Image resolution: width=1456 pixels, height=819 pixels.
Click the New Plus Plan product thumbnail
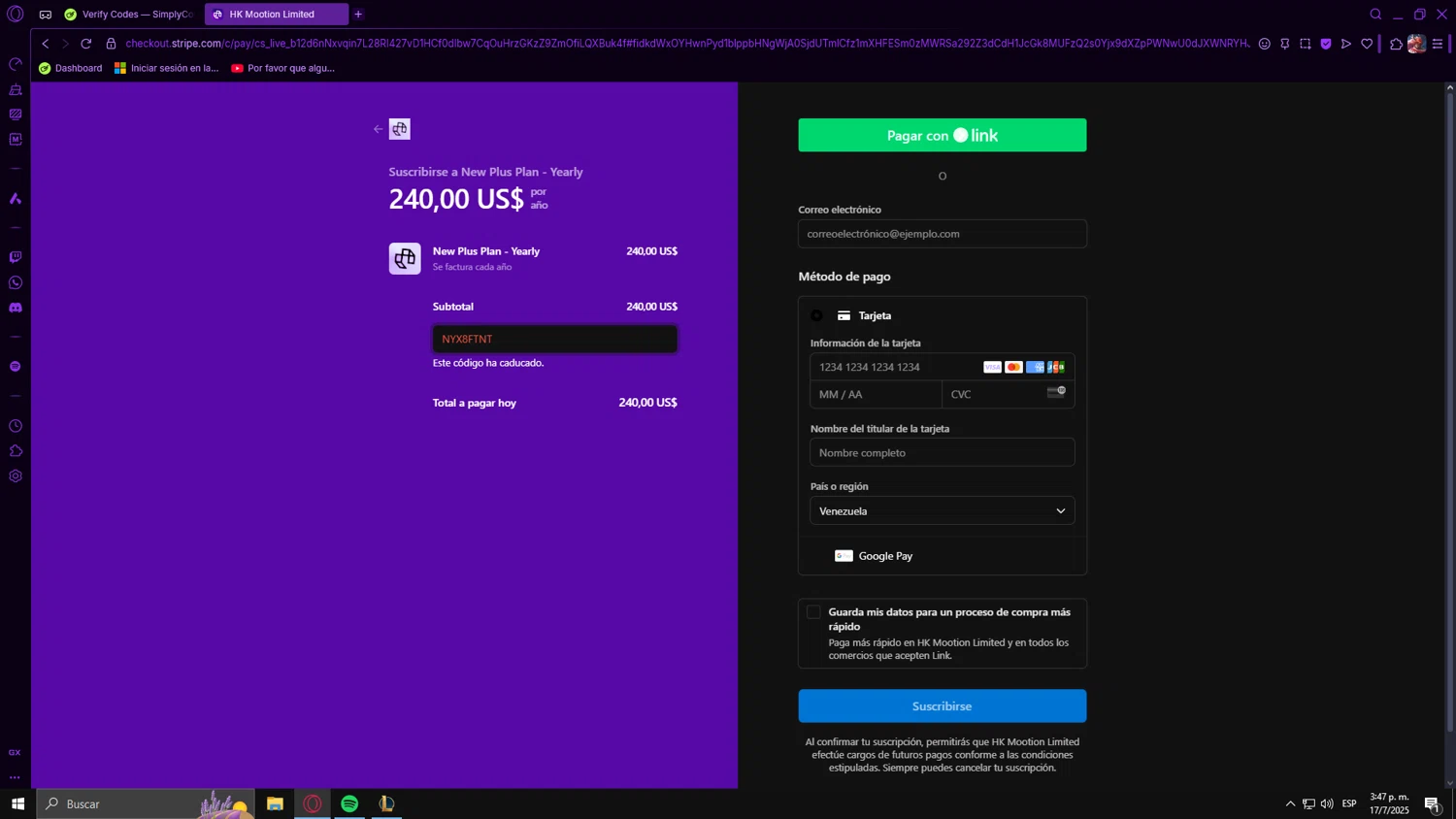[405, 258]
